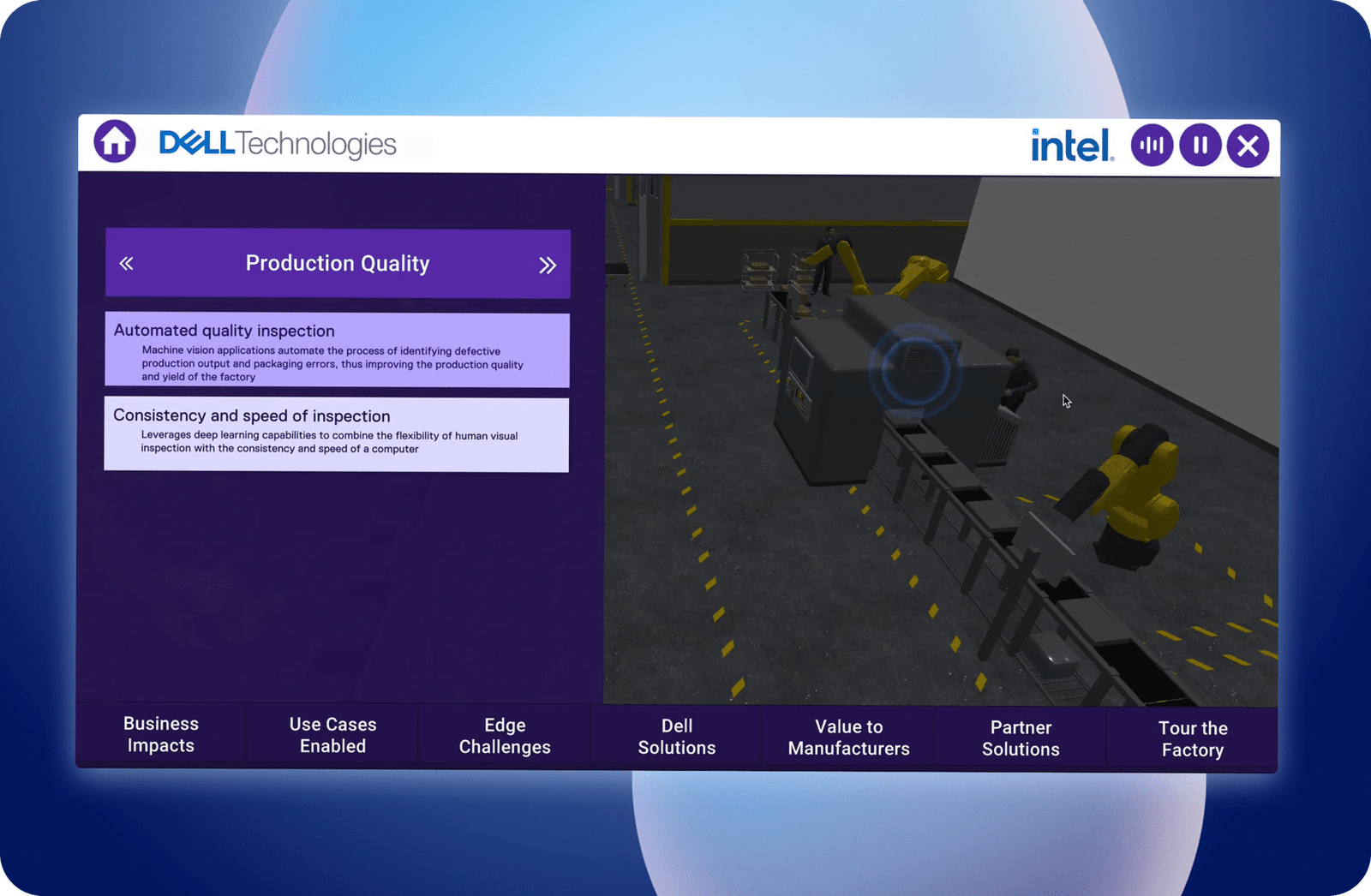
Task: Click the Intel logo
Action: 1071,146
